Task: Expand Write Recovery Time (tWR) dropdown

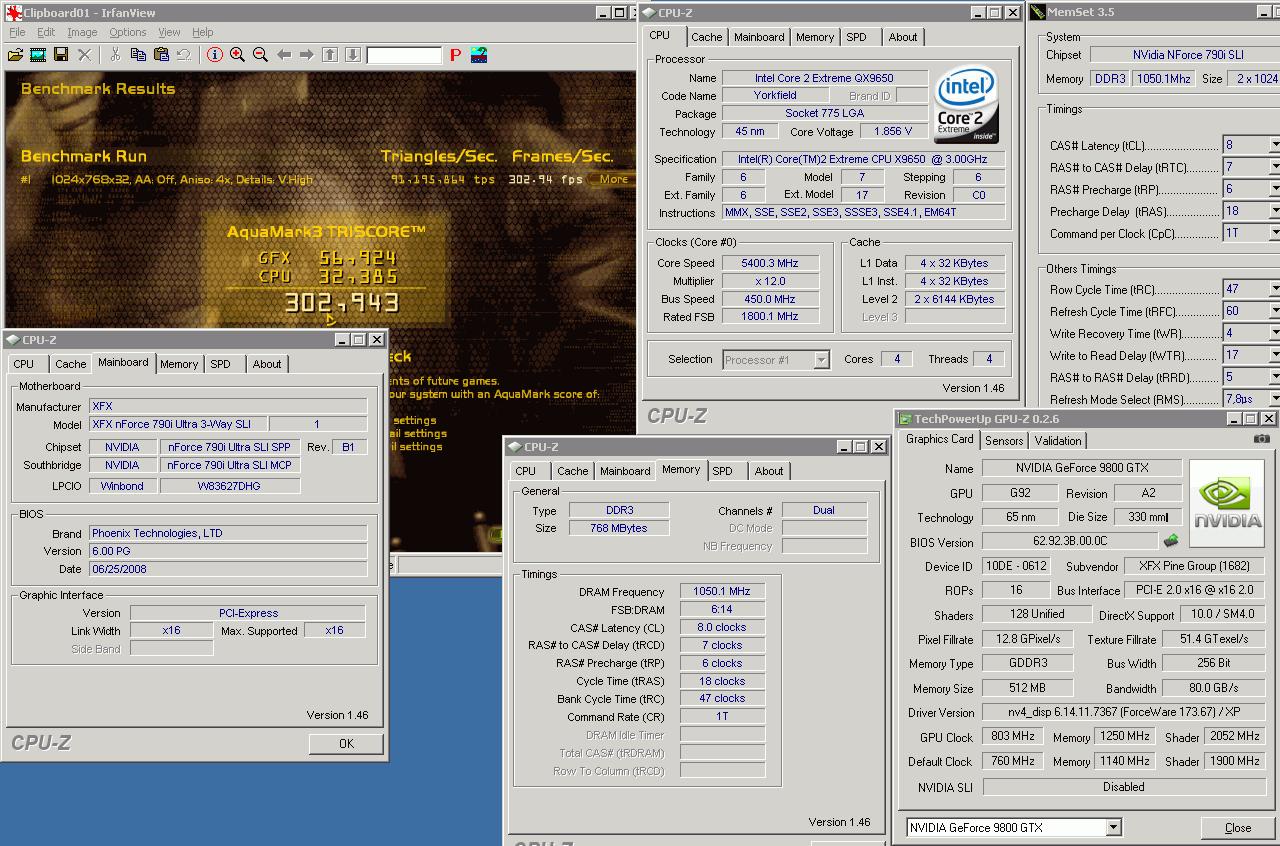Action: [x=1274, y=333]
